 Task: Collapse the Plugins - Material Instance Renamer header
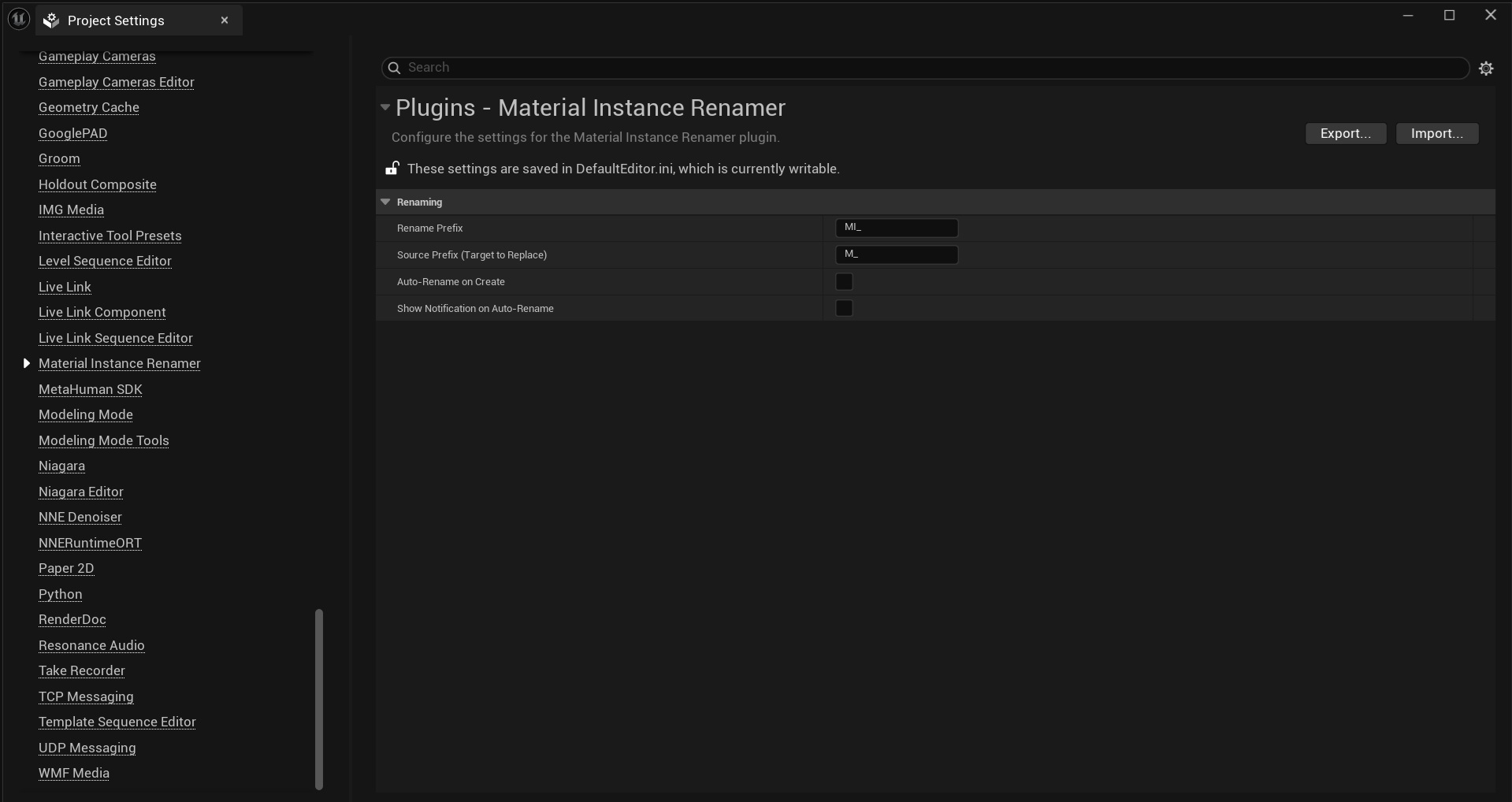coord(385,107)
